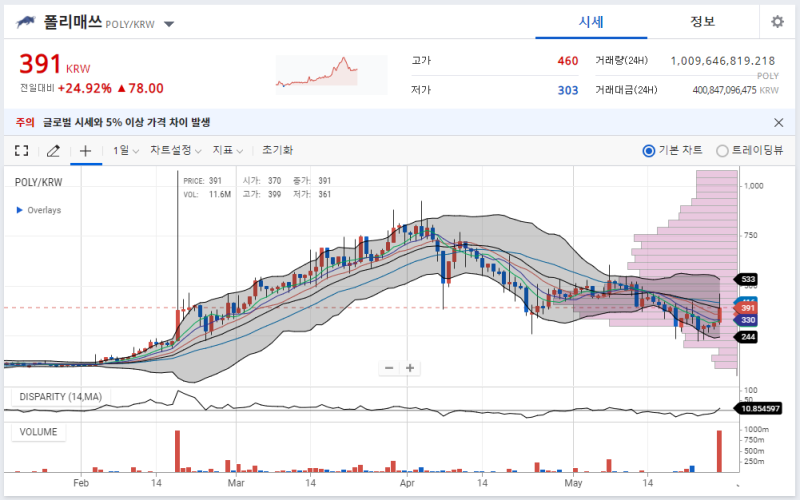Click the PRICE: 391 readout in chart header
This screenshot has height=500, width=800.
[x=203, y=181]
